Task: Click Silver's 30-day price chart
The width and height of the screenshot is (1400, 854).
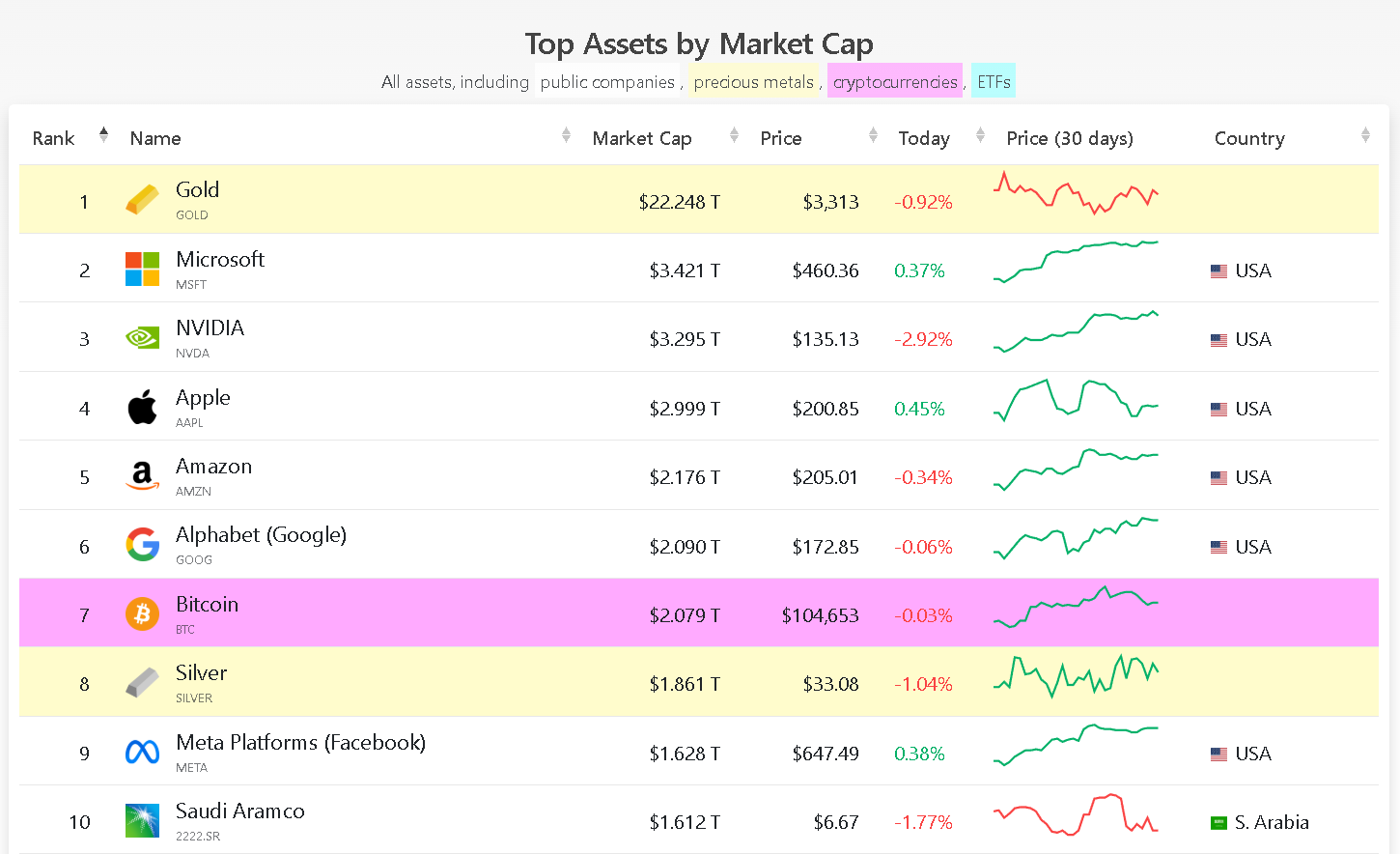Action: coord(1076,675)
